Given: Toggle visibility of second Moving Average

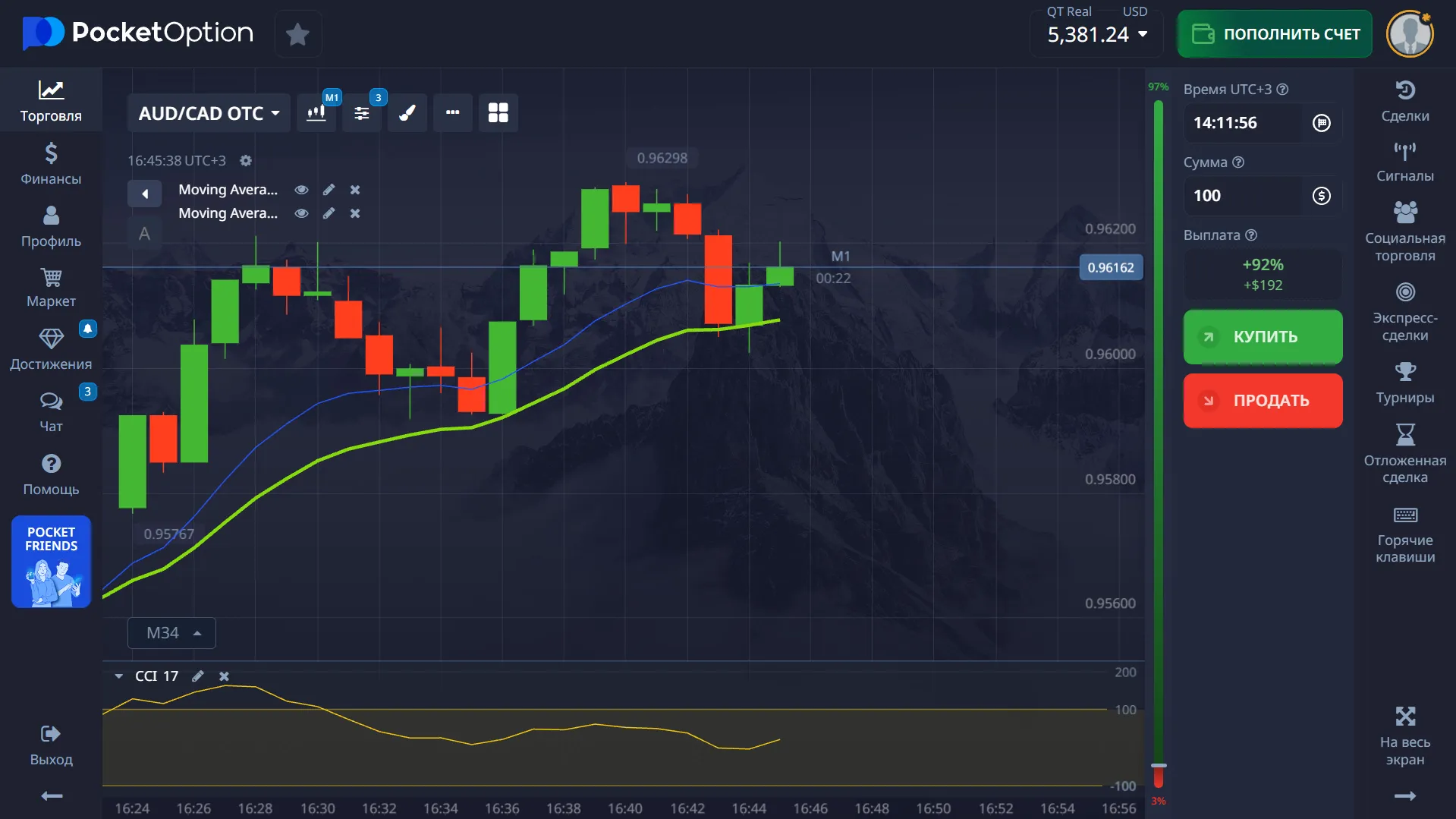Looking at the screenshot, I should [301, 213].
